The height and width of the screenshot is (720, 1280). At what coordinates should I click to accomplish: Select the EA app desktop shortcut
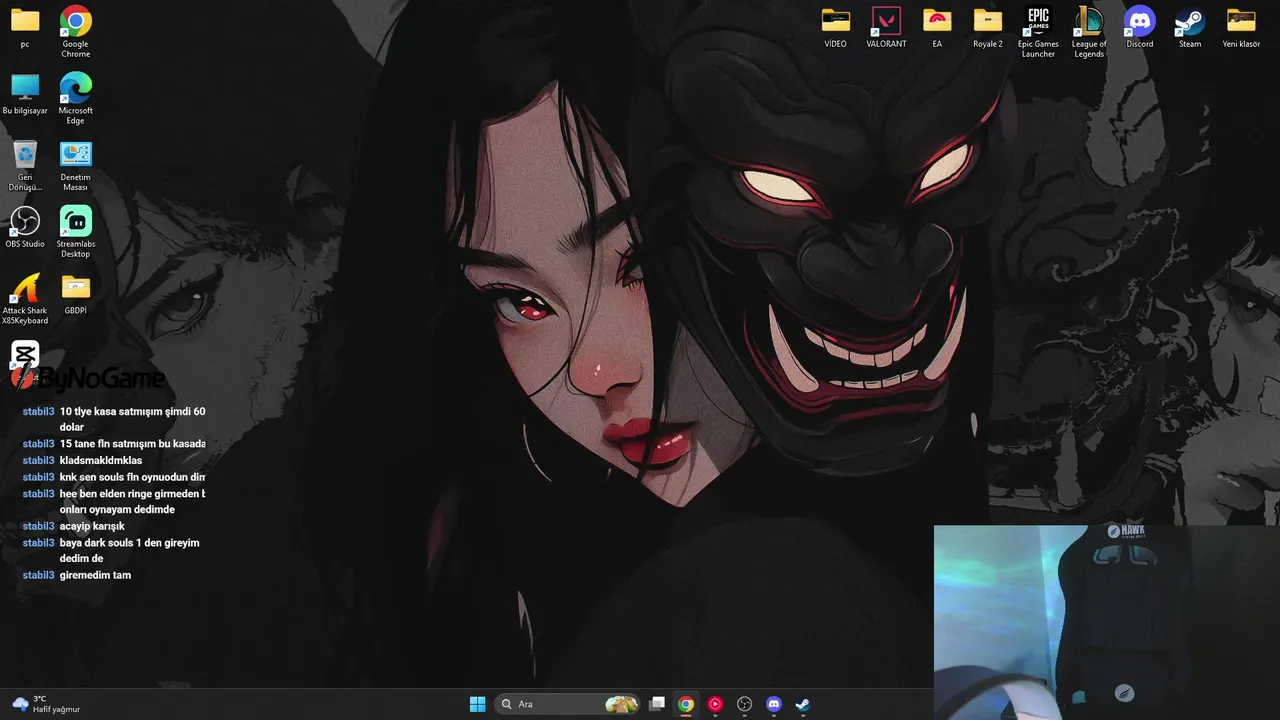click(x=937, y=27)
